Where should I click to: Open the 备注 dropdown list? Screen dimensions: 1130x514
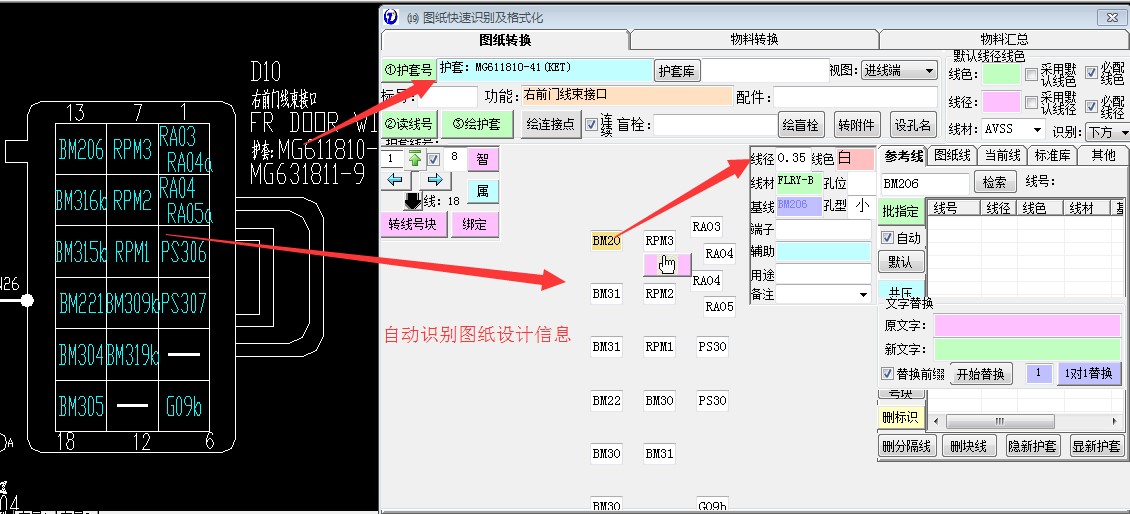point(864,295)
